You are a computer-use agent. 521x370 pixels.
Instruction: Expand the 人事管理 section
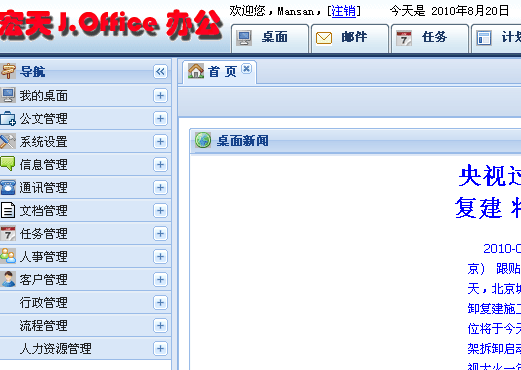pos(160,256)
